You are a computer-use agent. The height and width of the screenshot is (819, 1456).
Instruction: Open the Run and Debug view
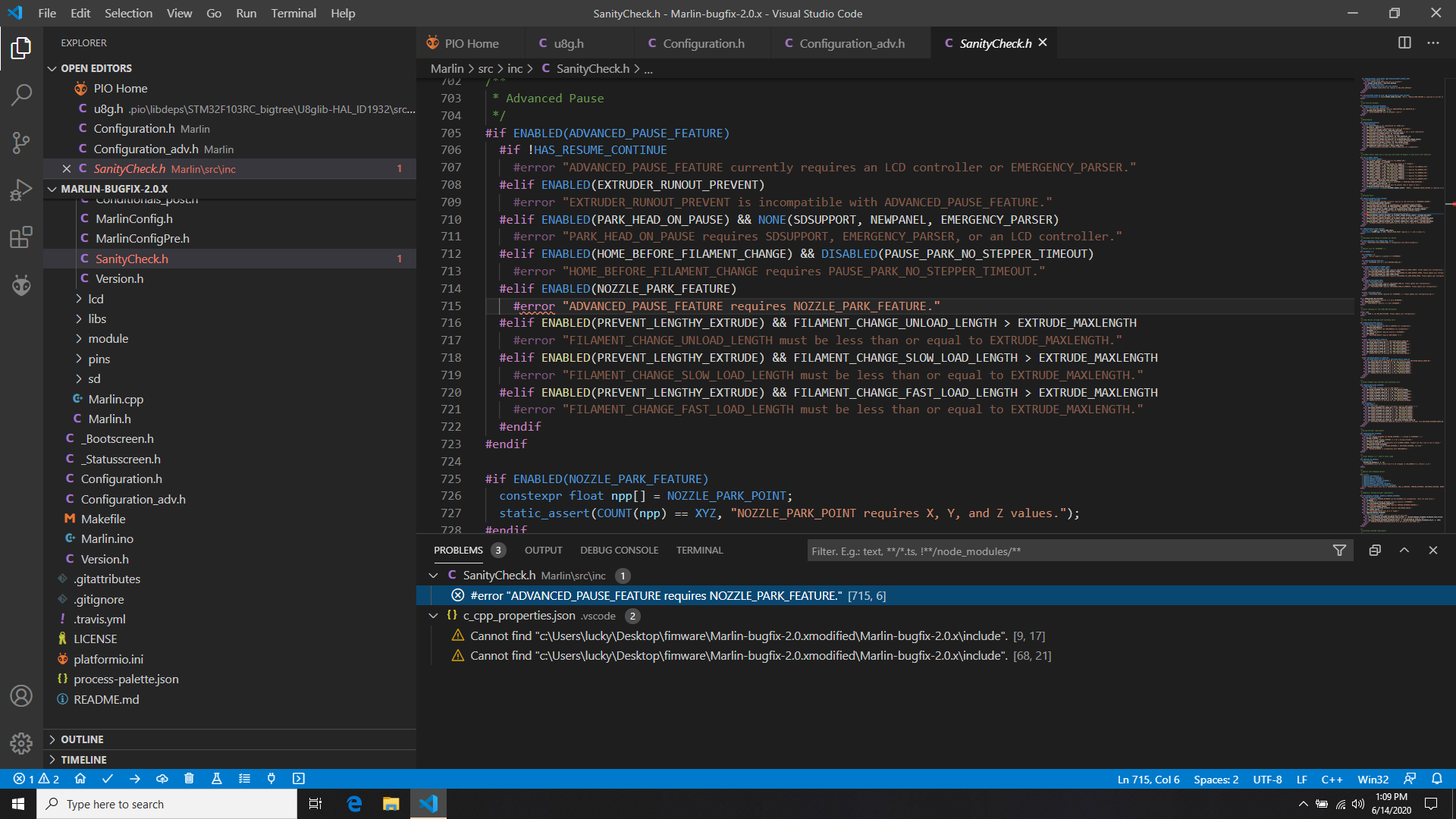click(20, 190)
